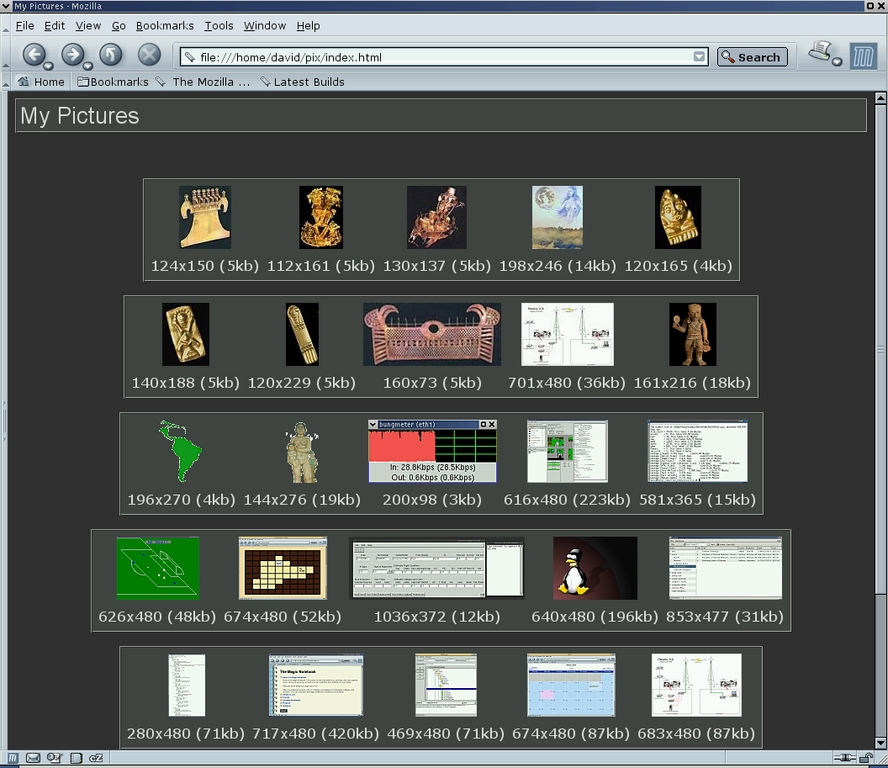
Task: Click the Print icon in the toolbar
Action: (821, 50)
